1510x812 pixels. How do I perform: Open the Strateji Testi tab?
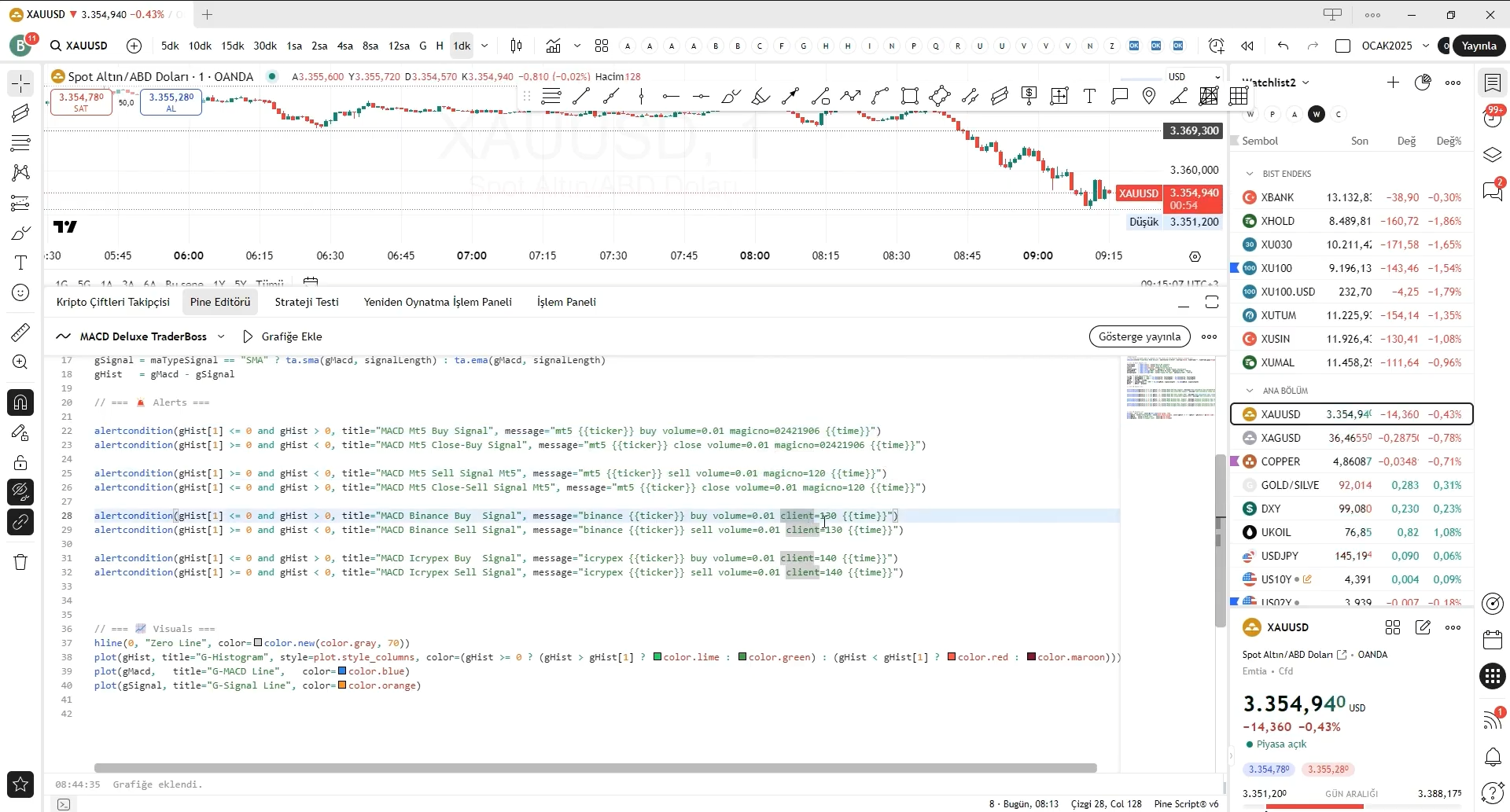307,302
